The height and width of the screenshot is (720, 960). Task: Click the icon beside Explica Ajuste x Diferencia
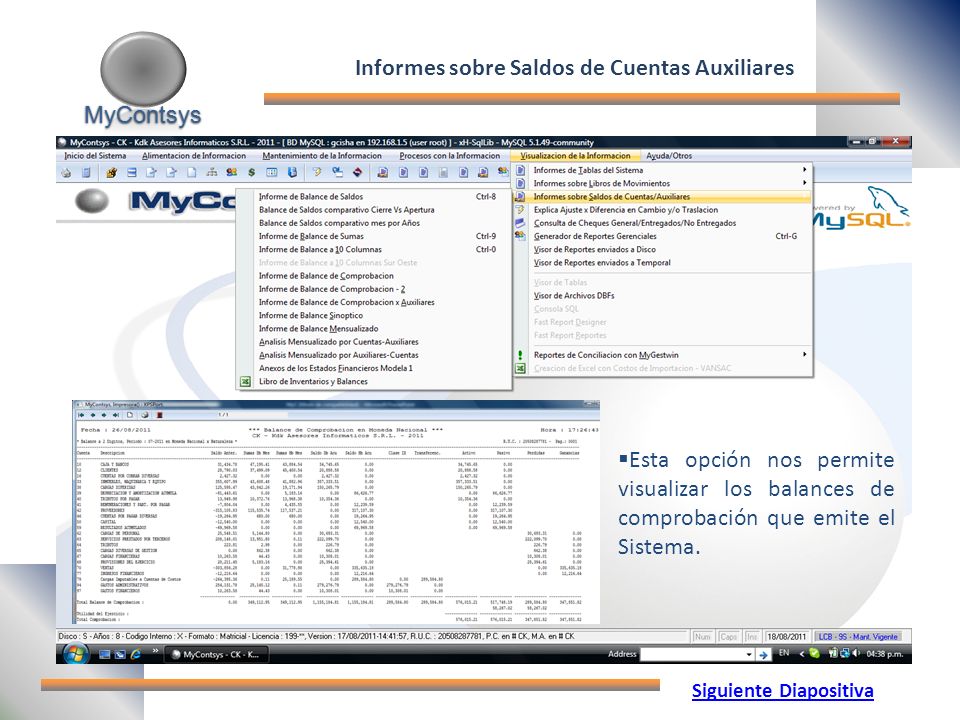(520, 209)
